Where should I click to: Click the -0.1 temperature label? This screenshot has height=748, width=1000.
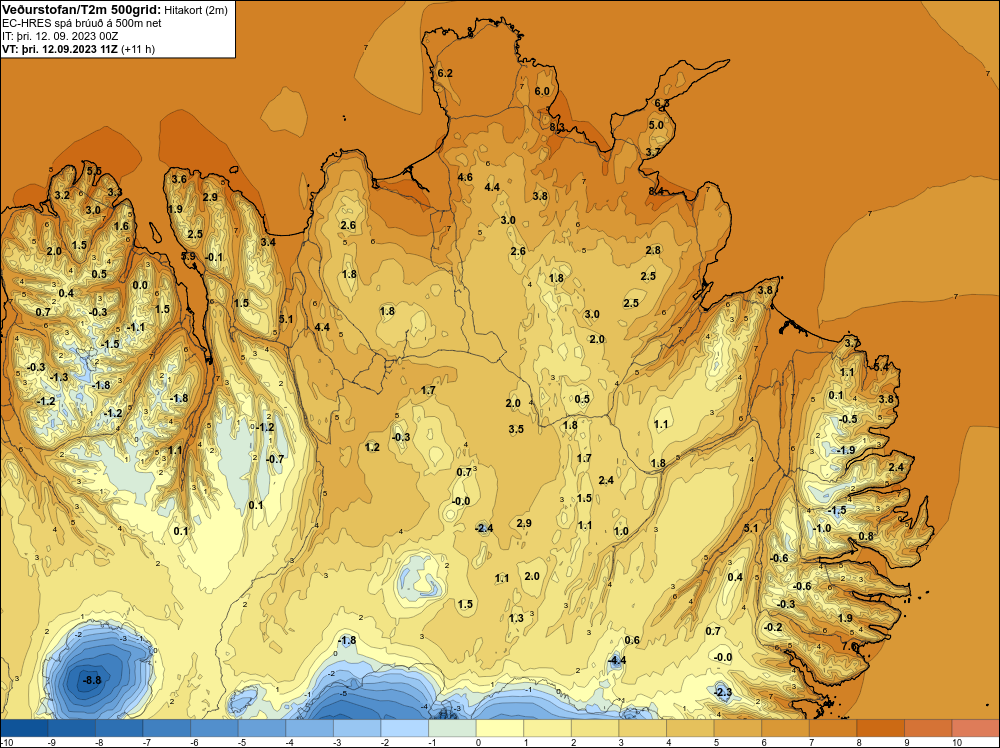214,257
